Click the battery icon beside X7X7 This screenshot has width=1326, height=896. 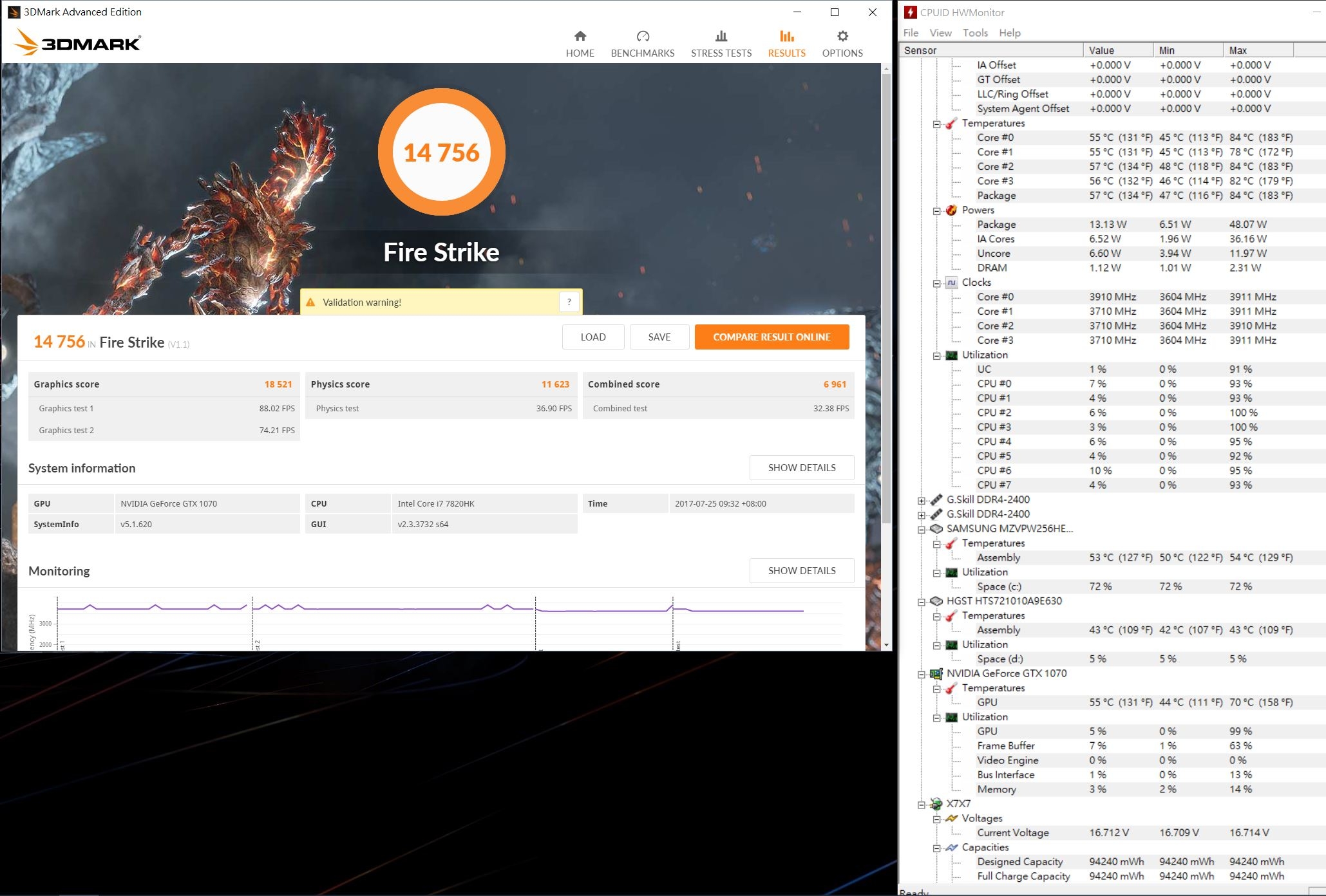[936, 804]
